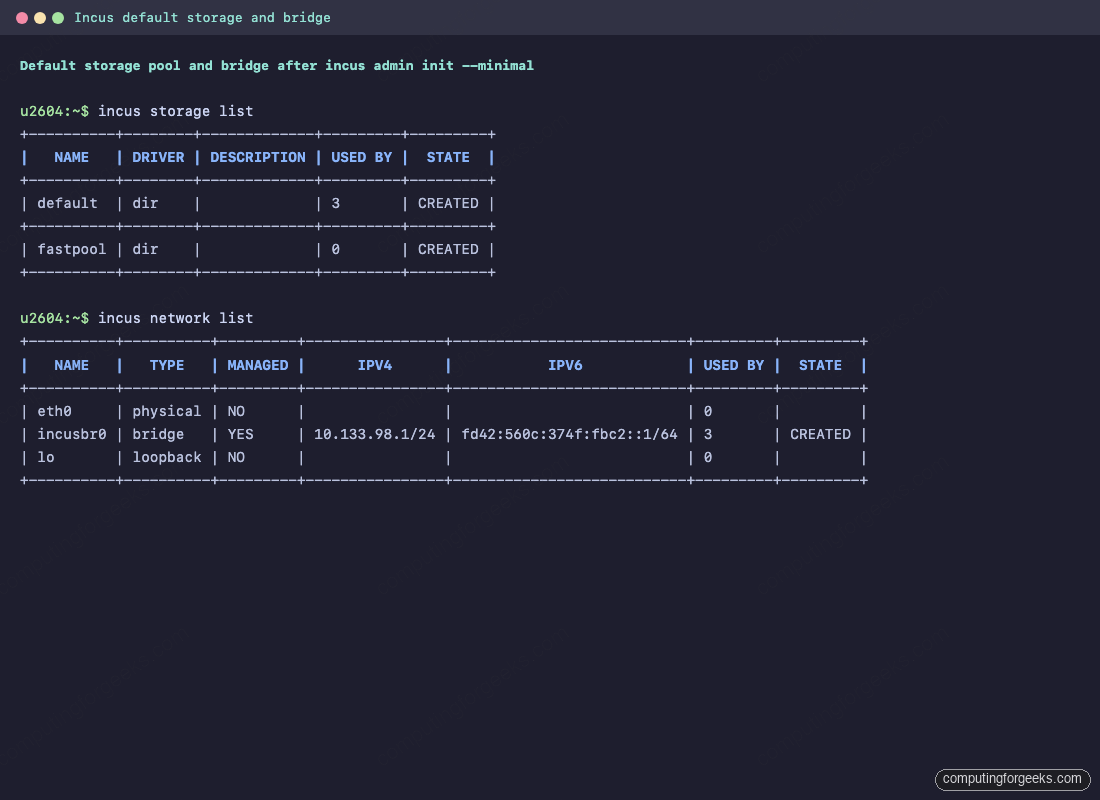Select the 'eth0' network name
1100x800 pixels.
[x=55, y=412]
